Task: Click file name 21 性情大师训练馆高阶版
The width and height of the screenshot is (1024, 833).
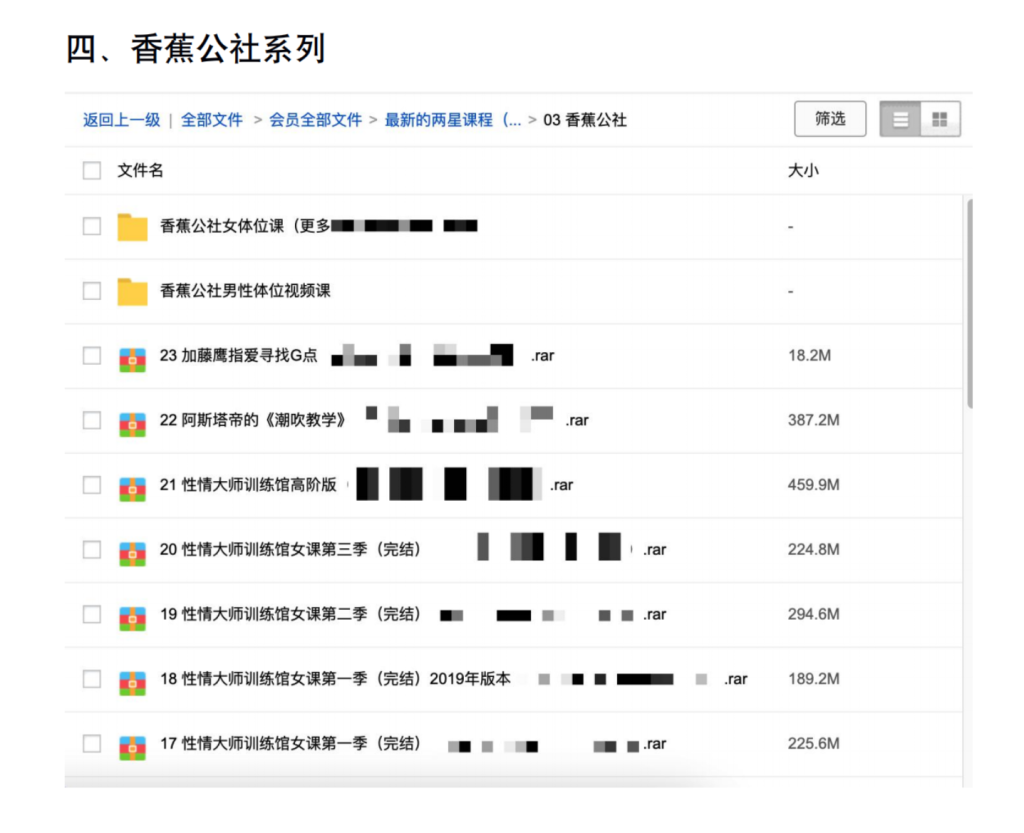Action: [366, 485]
